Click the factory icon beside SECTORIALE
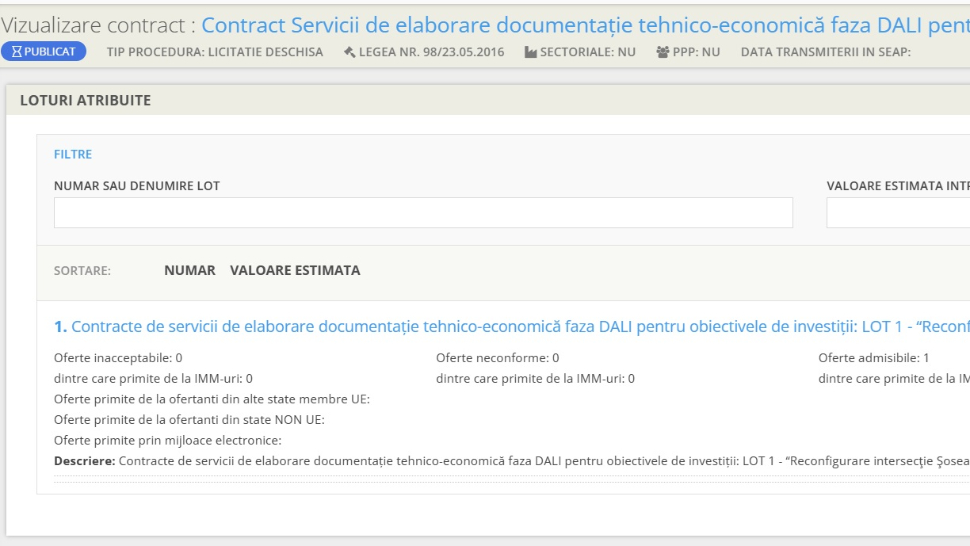Image resolution: width=970 pixels, height=546 pixels. (531, 52)
